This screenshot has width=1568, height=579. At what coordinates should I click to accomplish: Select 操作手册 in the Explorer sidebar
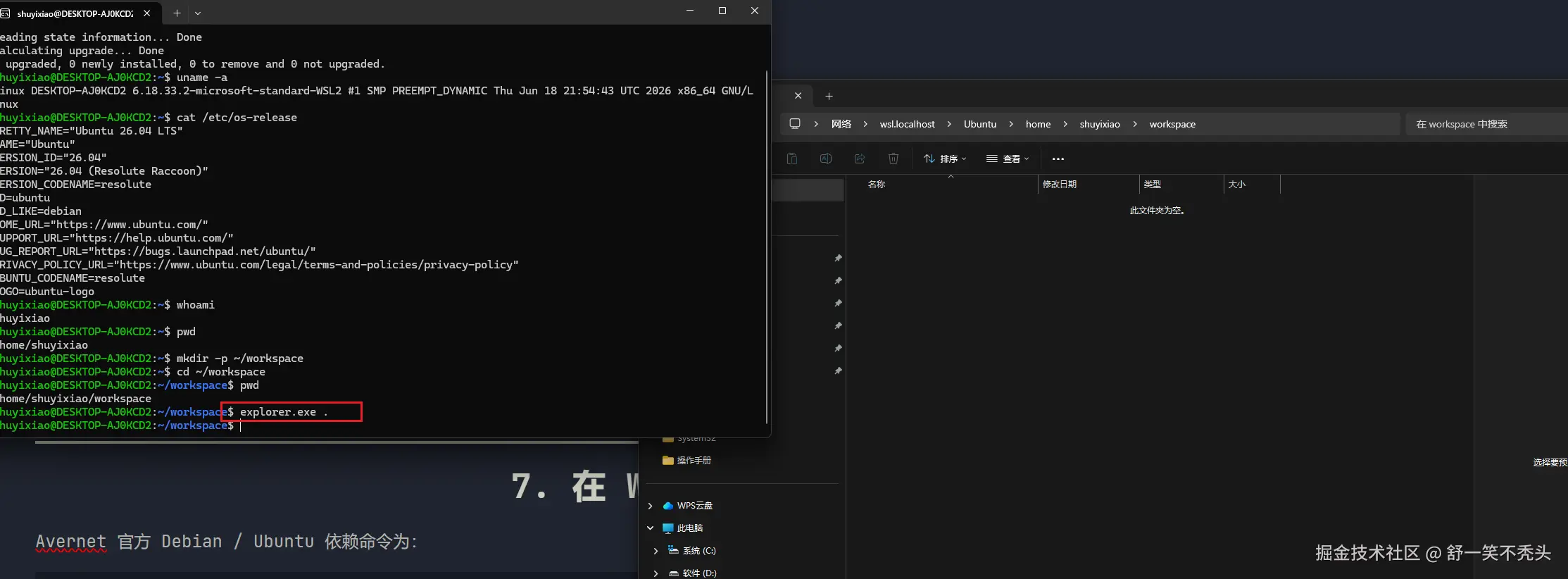694,461
